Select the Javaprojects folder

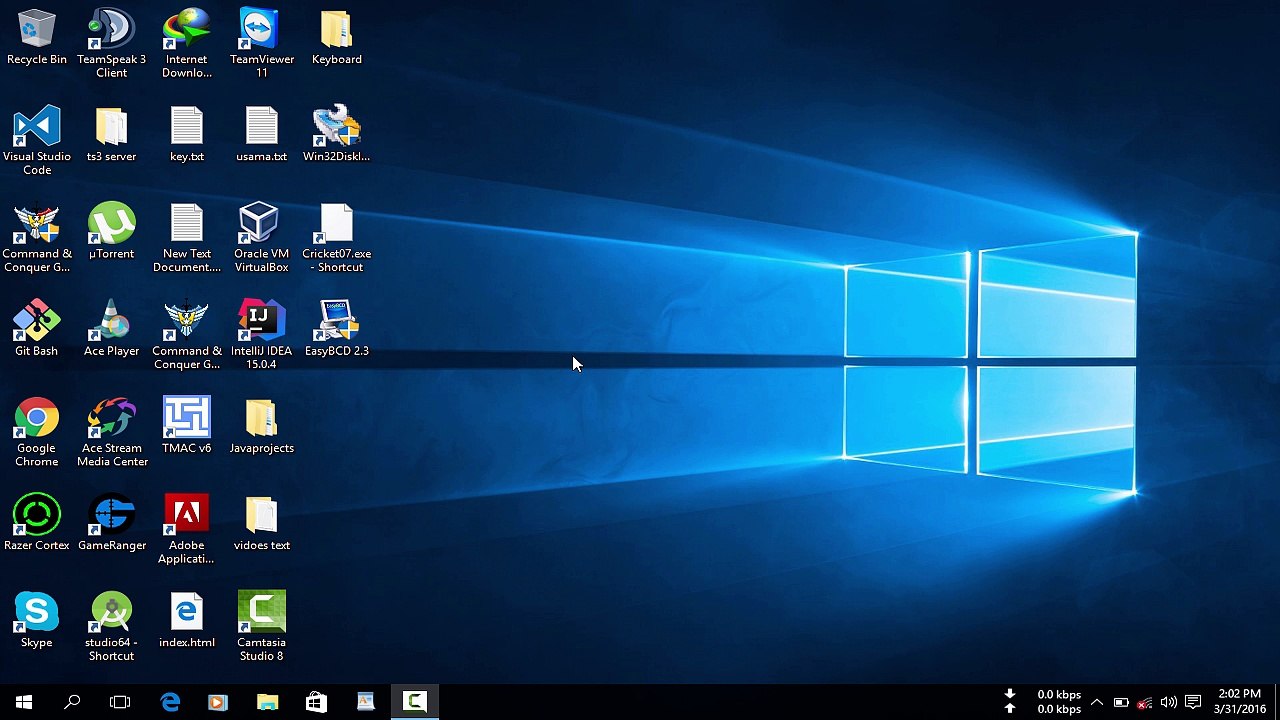[x=261, y=420]
